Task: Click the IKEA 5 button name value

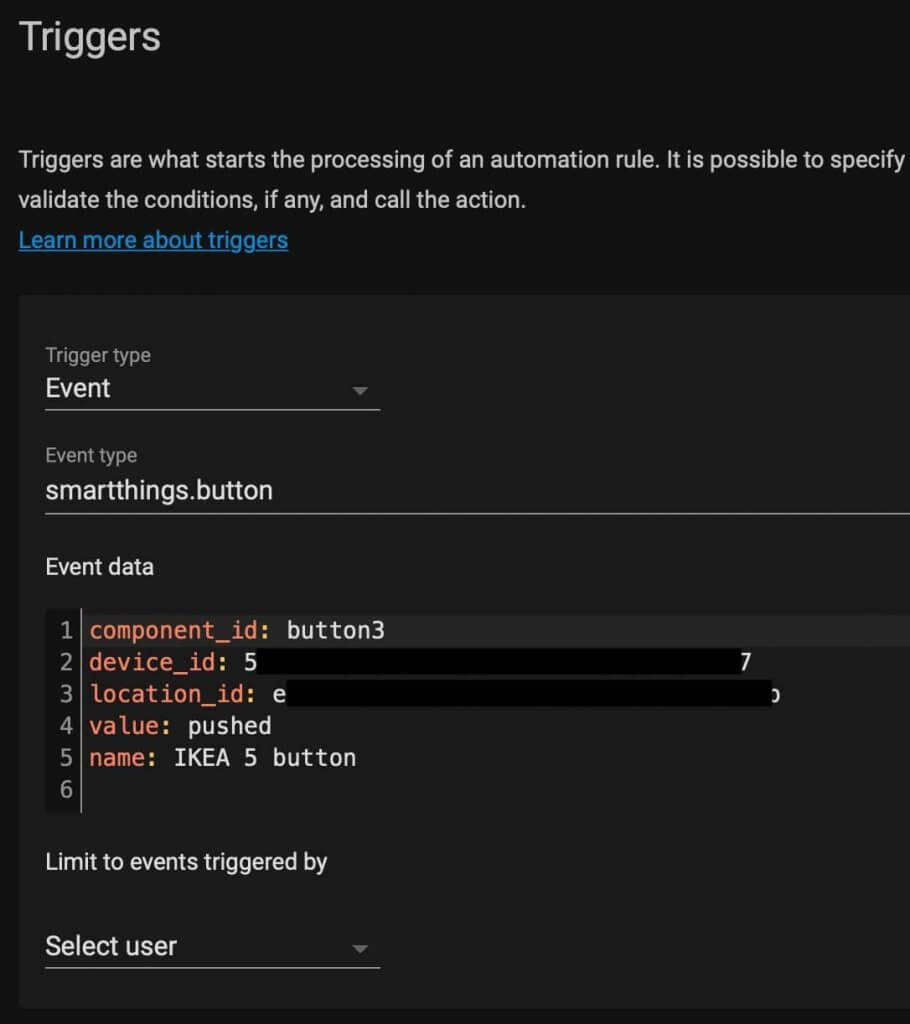Action: (x=265, y=758)
